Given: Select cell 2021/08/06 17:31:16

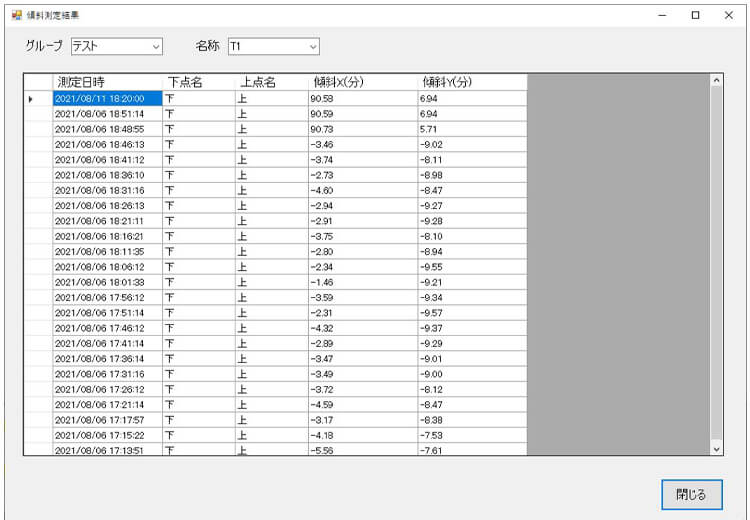Looking at the screenshot, I should [108, 374].
